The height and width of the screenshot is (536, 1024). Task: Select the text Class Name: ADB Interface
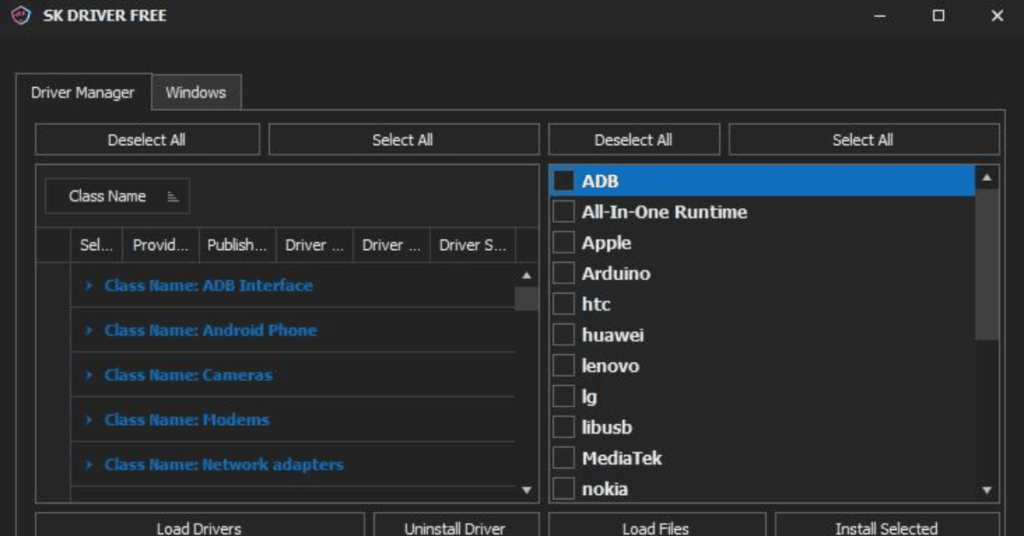point(208,285)
